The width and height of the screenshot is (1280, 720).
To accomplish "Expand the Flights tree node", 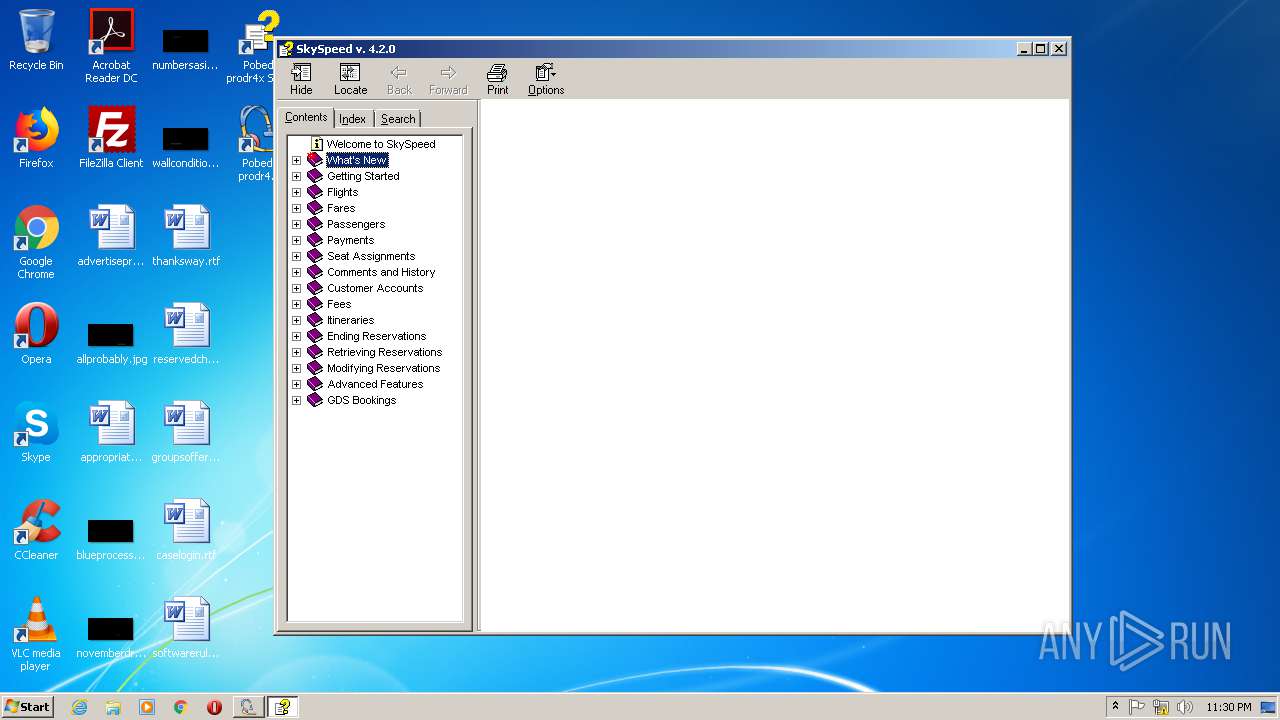I will coord(296,192).
